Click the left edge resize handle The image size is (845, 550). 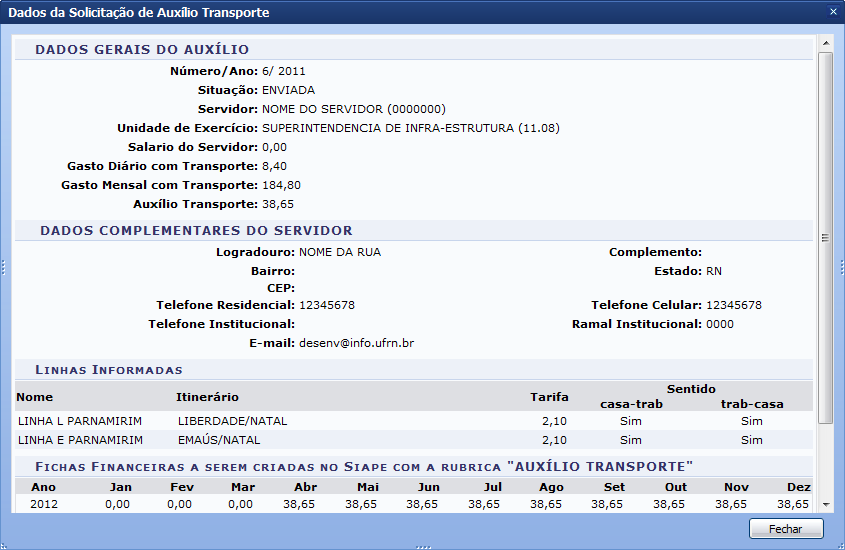pyautogui.click(x=3, y=266)
